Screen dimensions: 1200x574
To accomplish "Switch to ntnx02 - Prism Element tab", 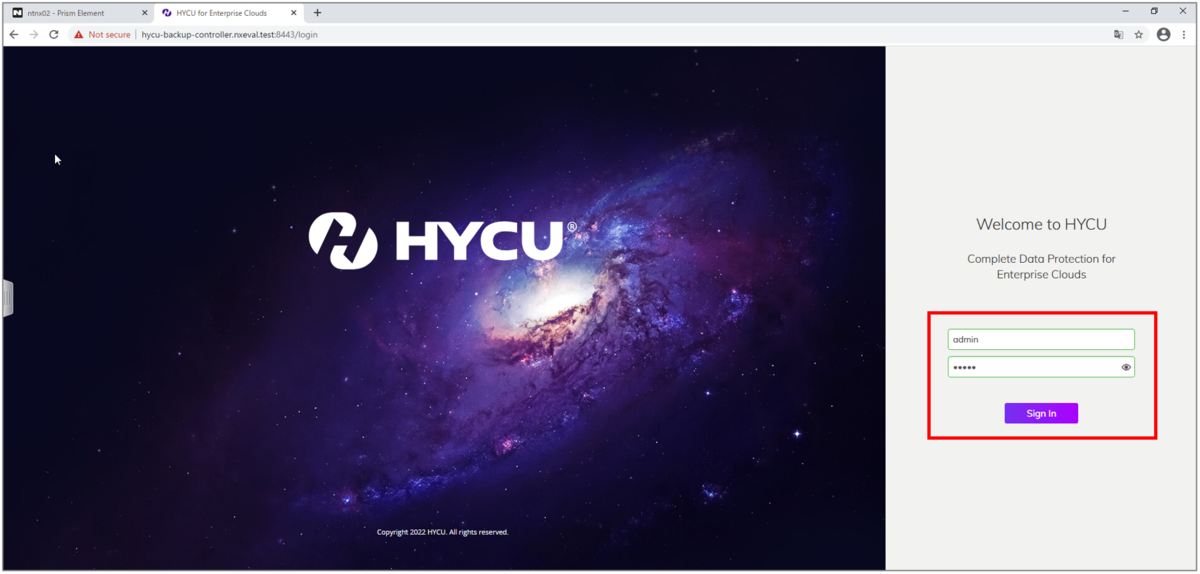I will 80,13.
